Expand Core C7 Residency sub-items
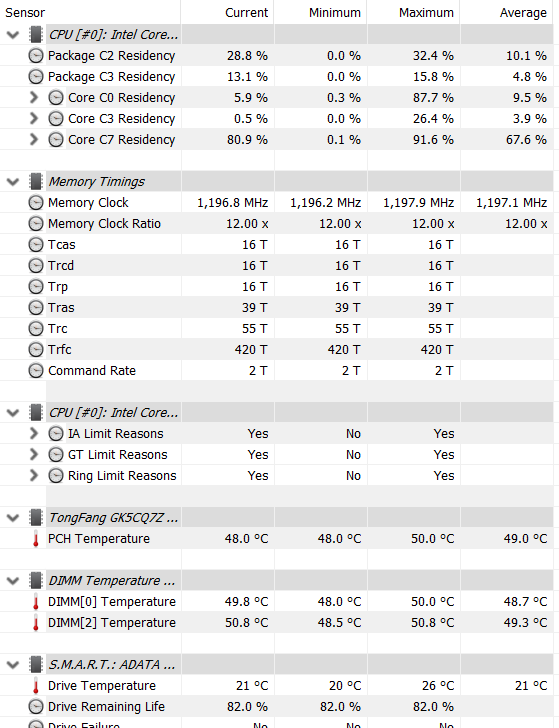 click(x=33, y=139)
